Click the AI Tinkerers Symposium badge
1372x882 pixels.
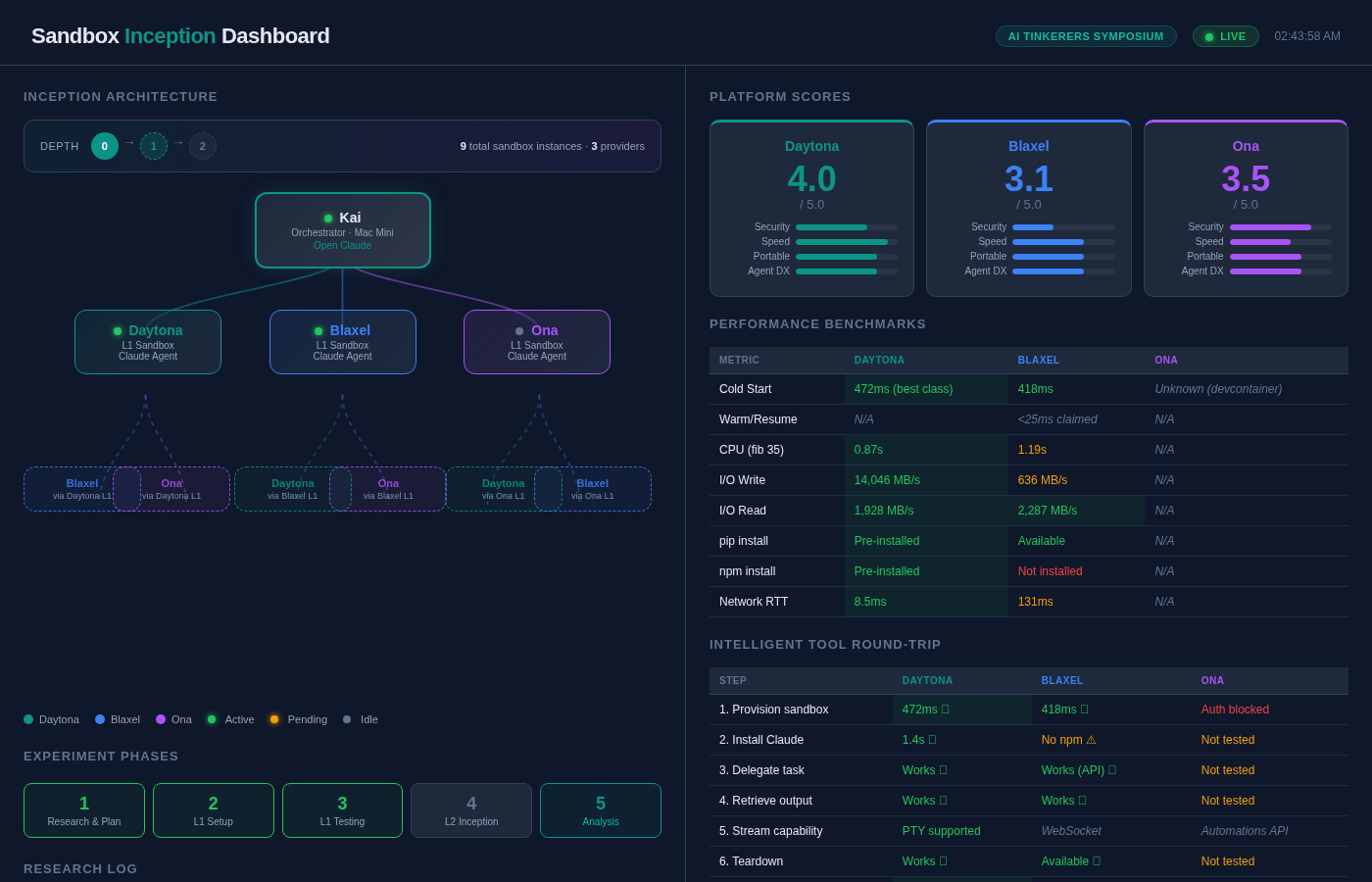point(1086,36)
